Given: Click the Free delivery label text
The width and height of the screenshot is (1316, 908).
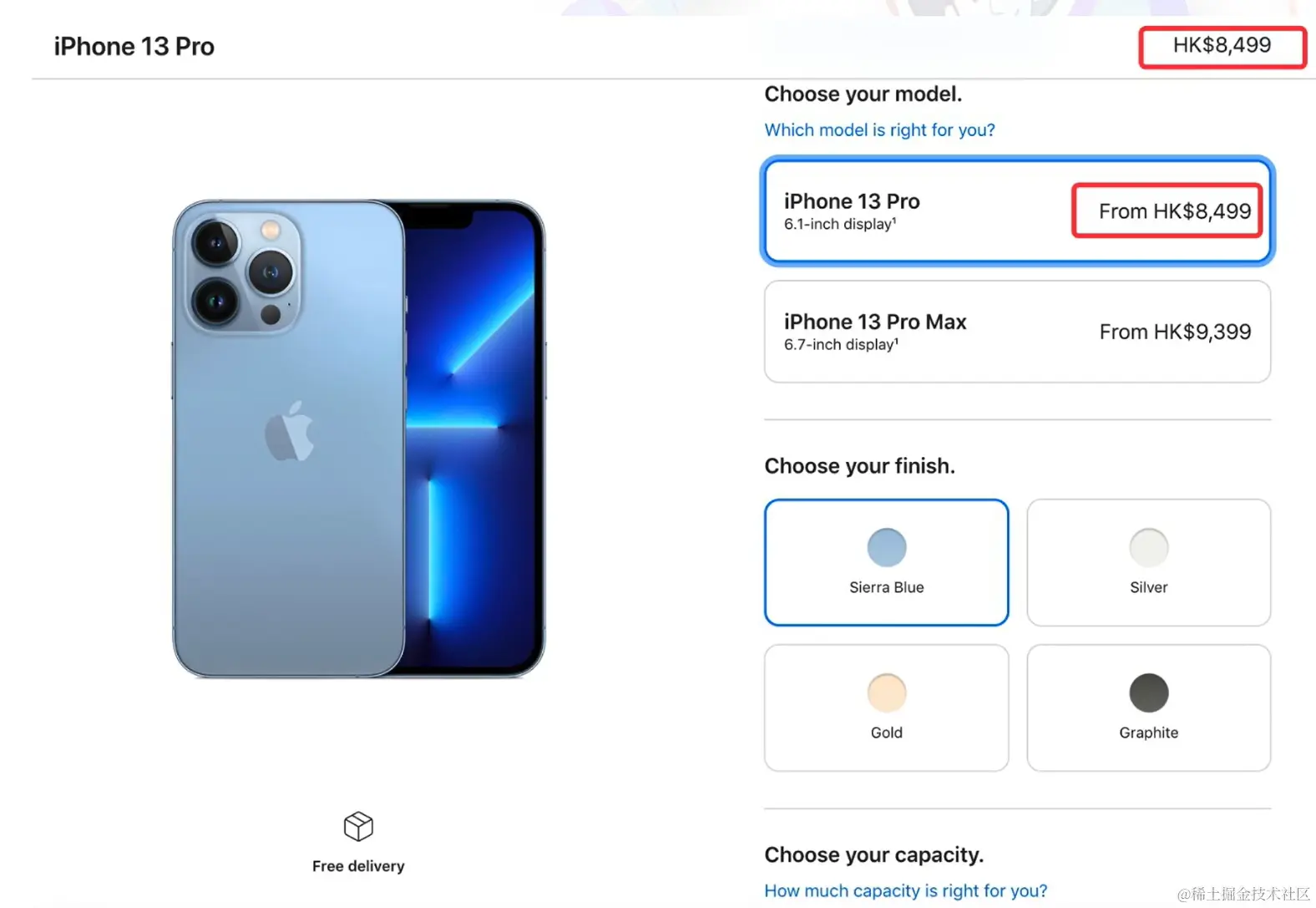Looking at the screenshot, I should tap(358, 866).
